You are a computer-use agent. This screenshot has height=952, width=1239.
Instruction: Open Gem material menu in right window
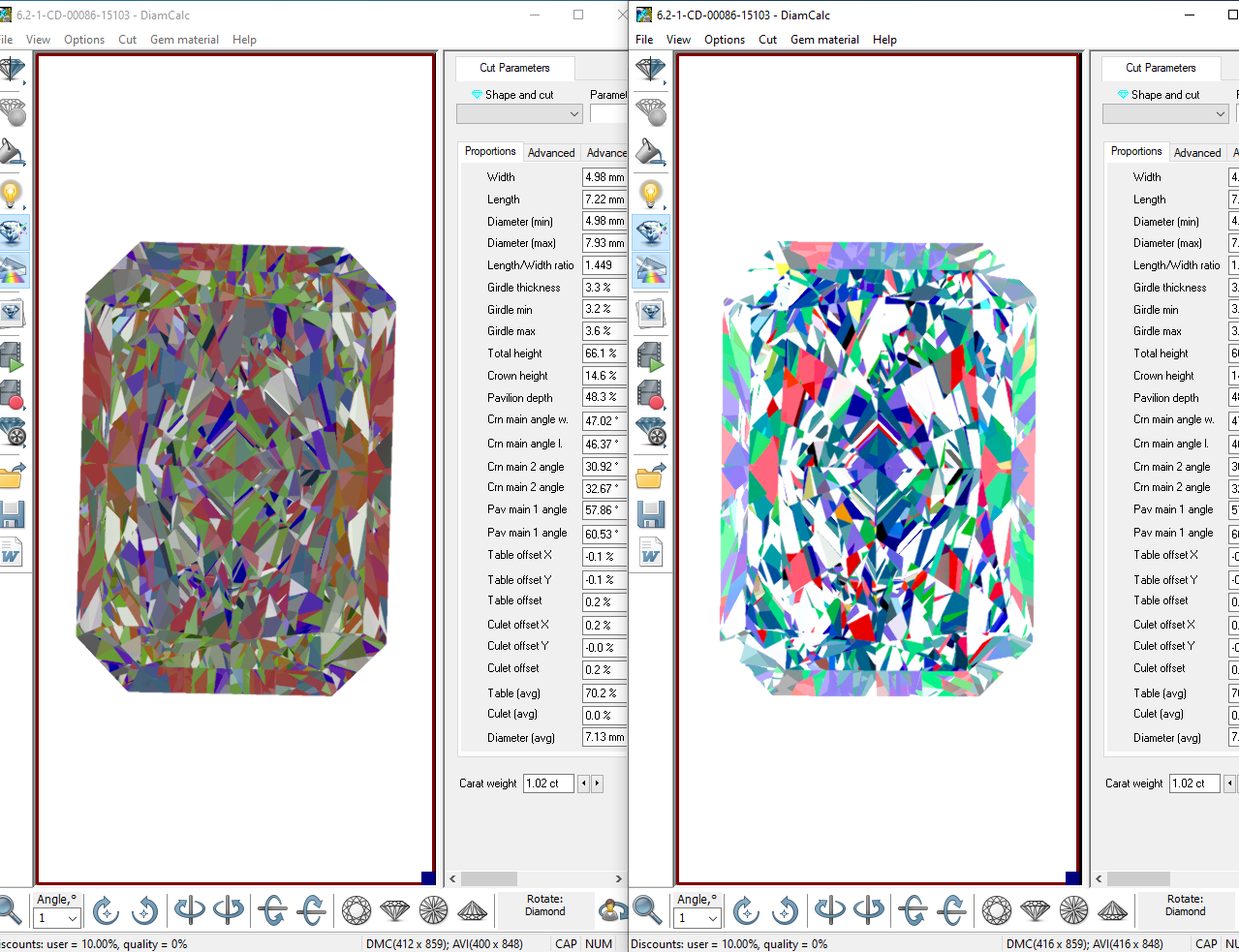[x=824, y=40]
